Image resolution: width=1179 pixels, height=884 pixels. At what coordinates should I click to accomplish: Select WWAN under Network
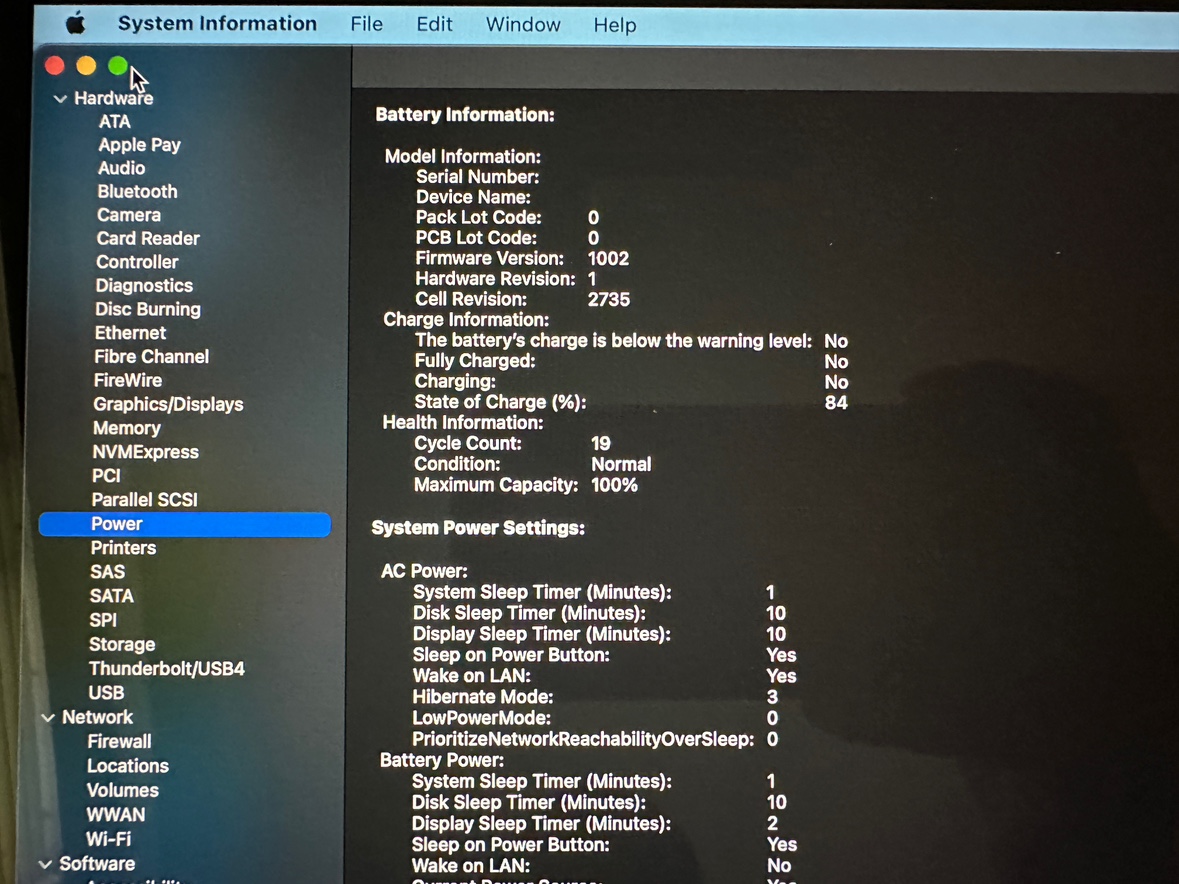pyautogui.click(x=116, y=815)
